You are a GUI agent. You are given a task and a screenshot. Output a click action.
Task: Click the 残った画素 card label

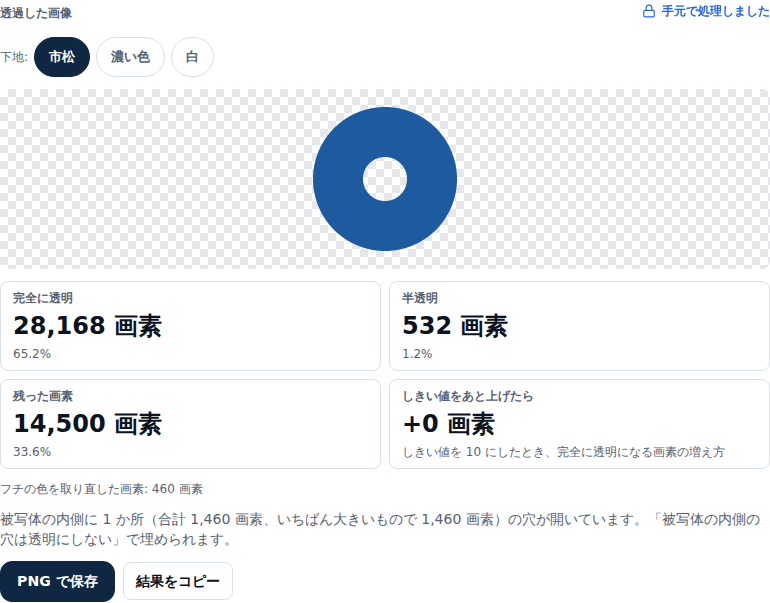coord(43,396)
